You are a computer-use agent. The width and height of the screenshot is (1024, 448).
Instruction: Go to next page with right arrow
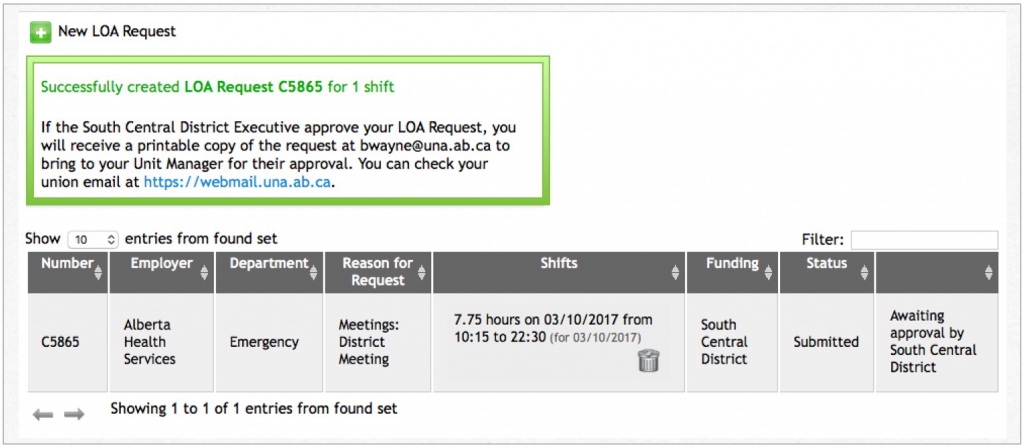(x=74, y=414)
